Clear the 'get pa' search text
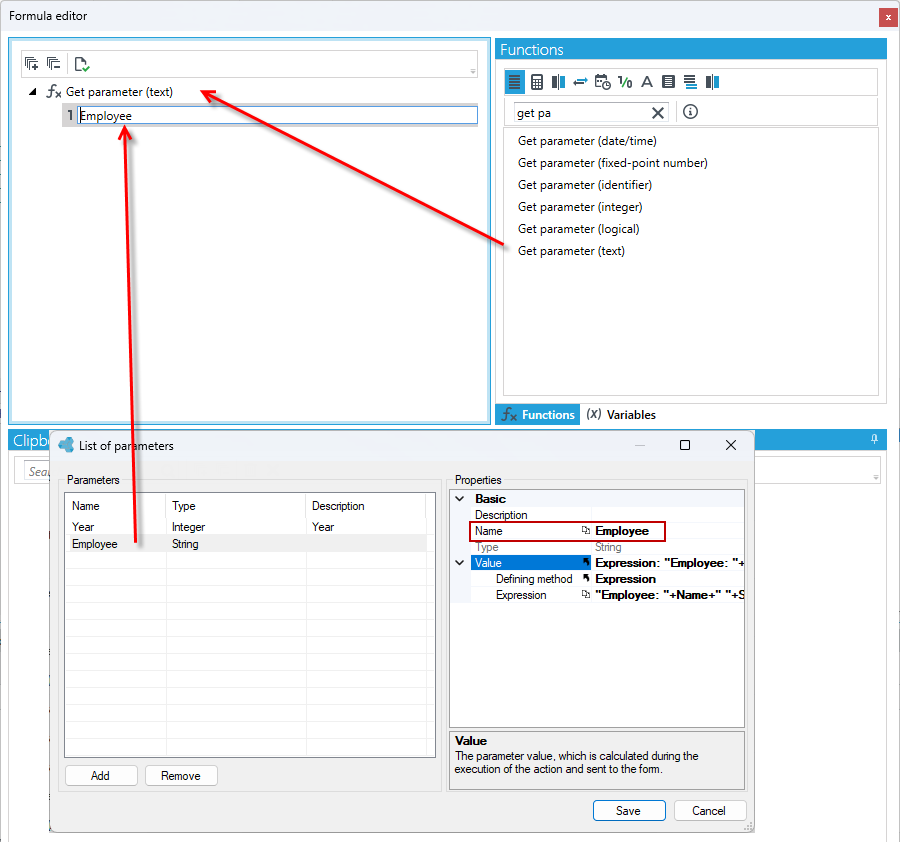Screen dimensions: 900x842 pos(658,113)
